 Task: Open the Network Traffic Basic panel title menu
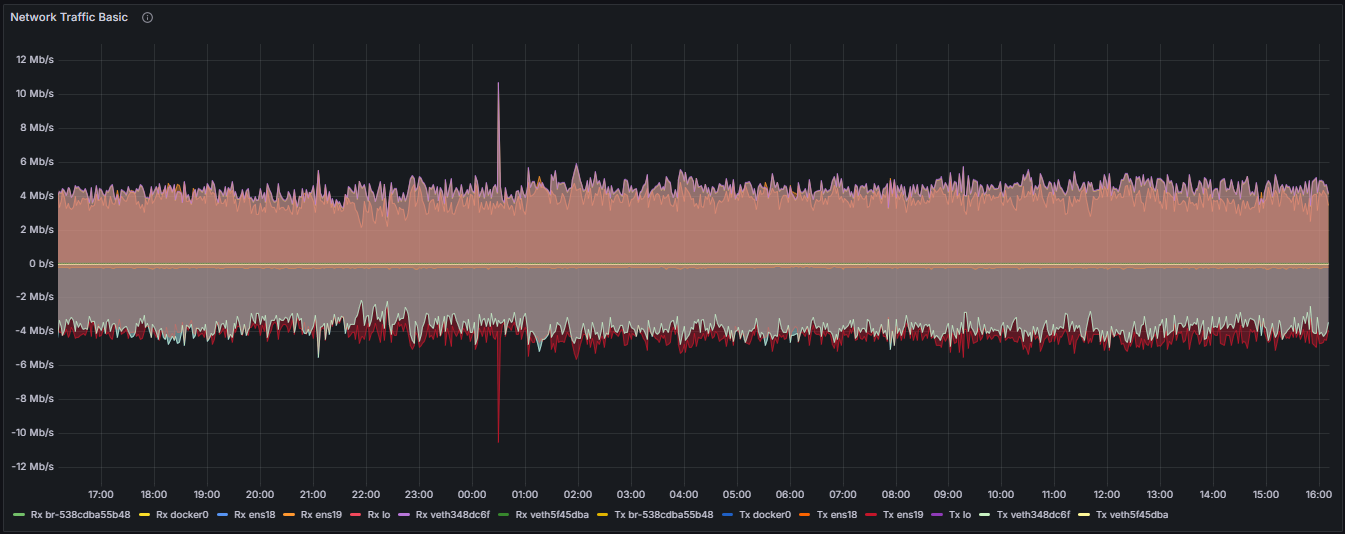[x=69, y=18]
